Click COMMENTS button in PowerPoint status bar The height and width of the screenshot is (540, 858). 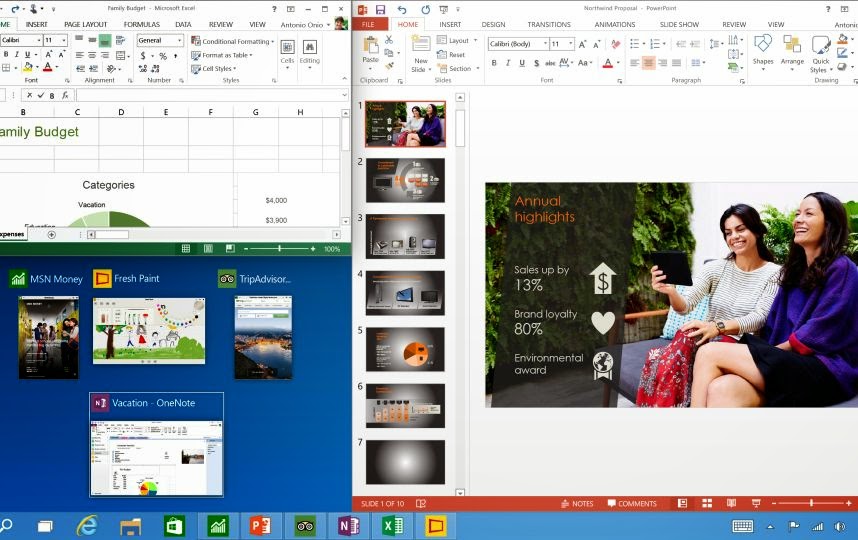632,503
